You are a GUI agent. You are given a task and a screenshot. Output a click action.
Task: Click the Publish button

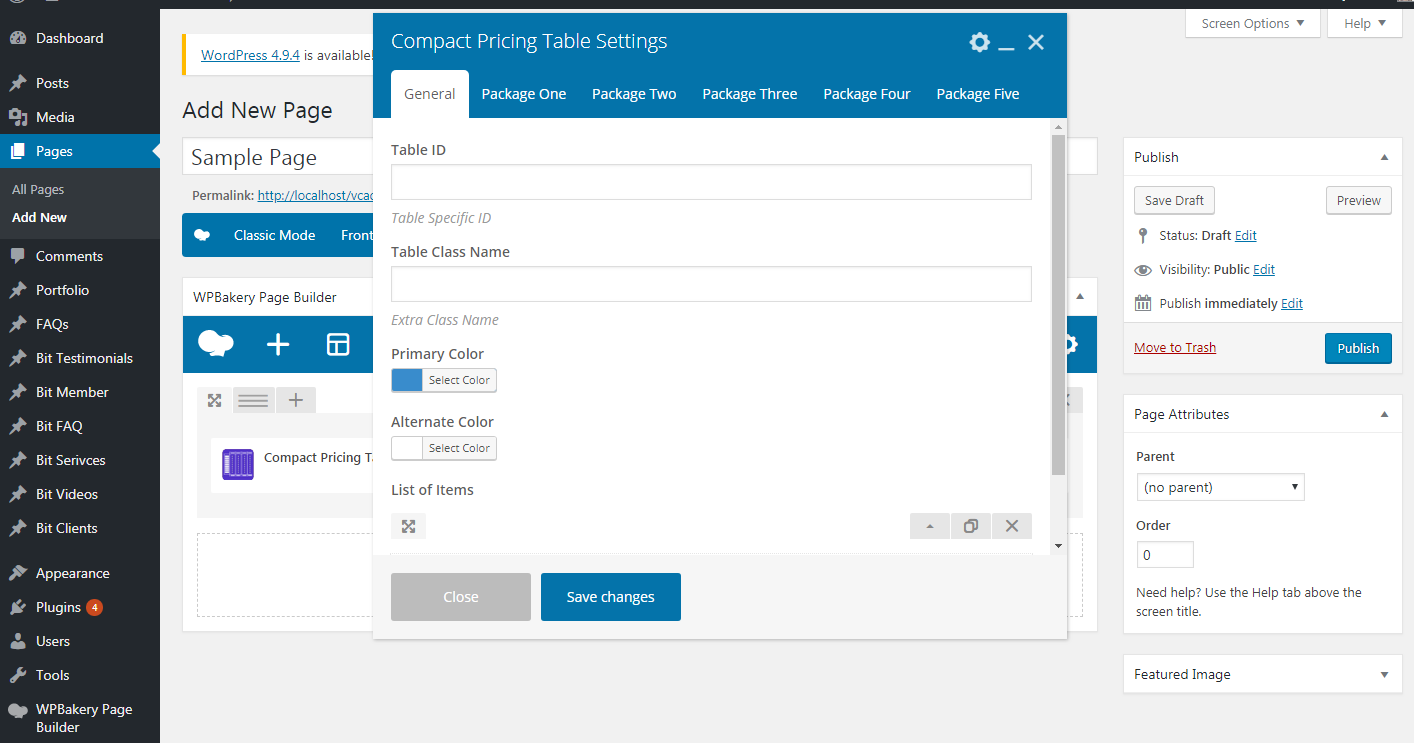click(x=1357, y=348)
